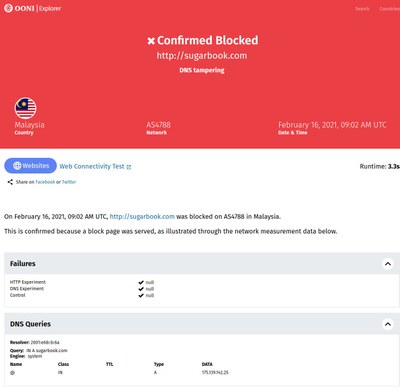Click the Control checkmark in Failures

pos(141,295)
